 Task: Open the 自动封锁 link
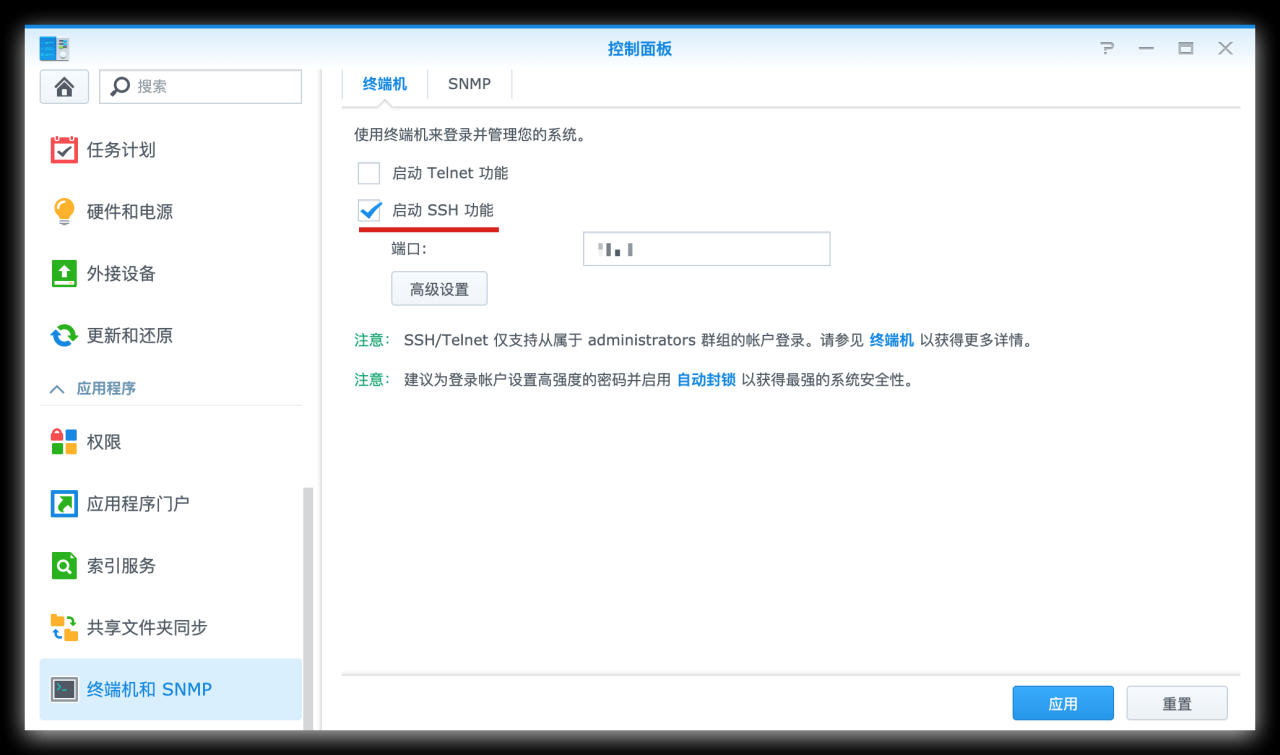[707, 380]
